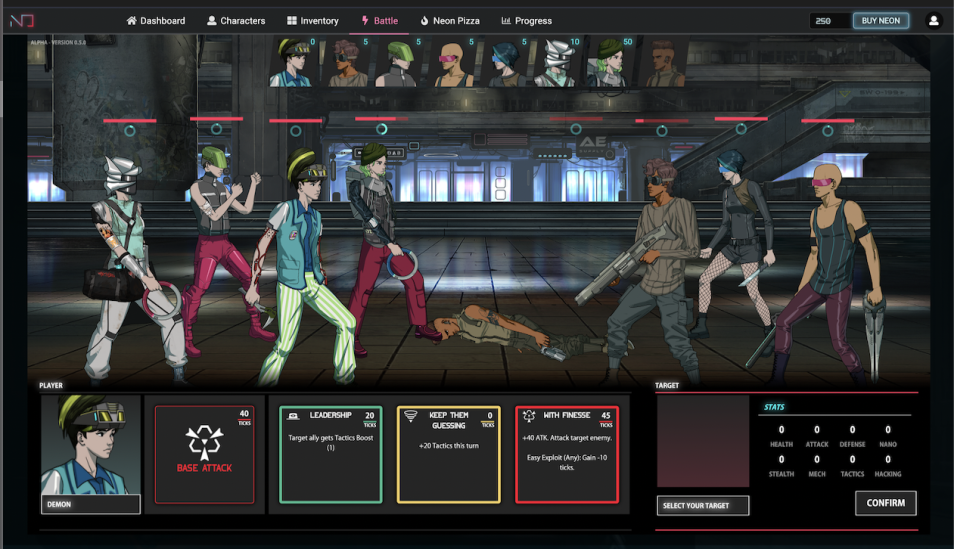The image size is (954, 549).
Task: Click the 250 neon balance field
Action: click(829, 21)
